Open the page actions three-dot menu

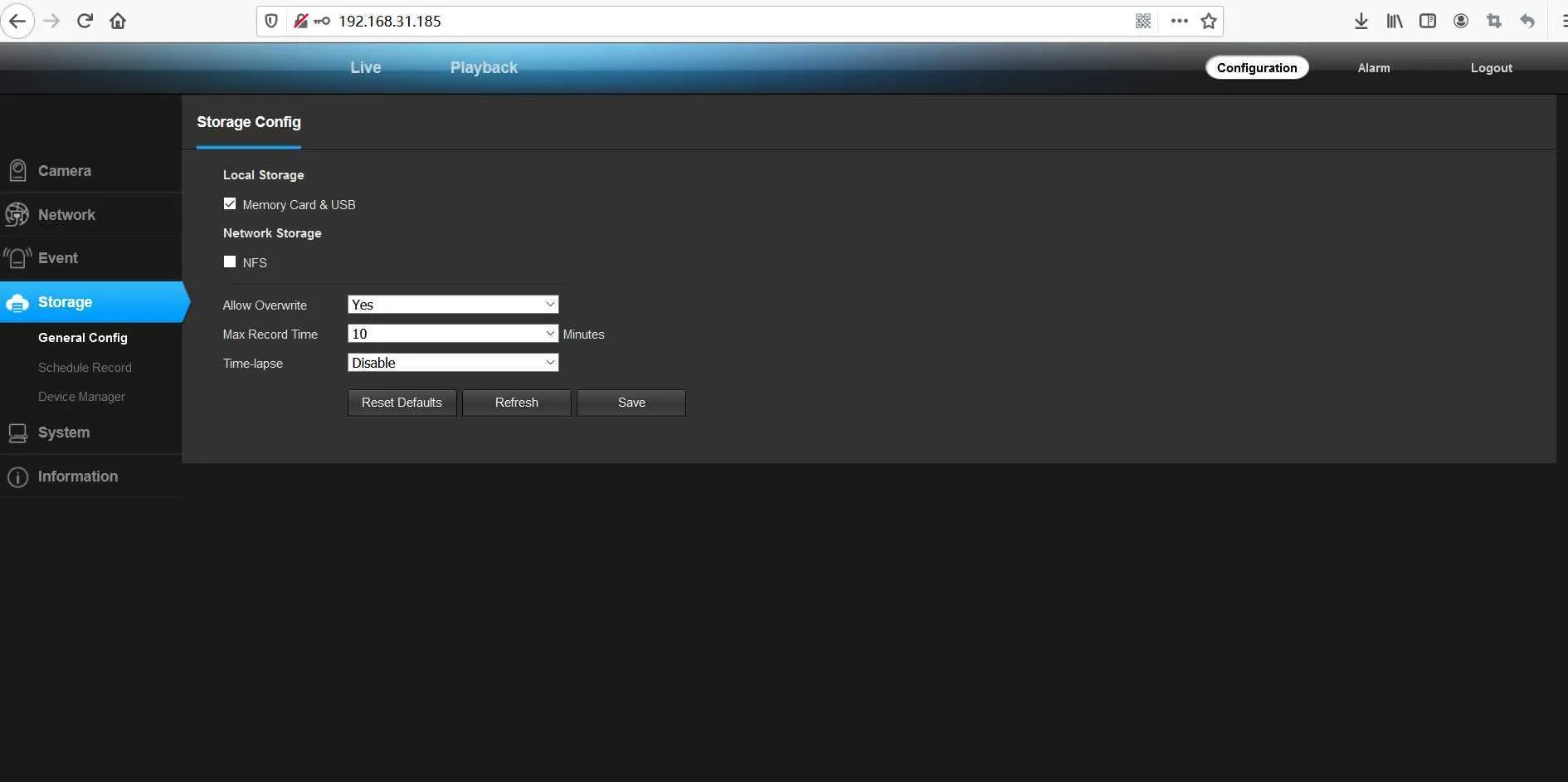(1179, 21)
